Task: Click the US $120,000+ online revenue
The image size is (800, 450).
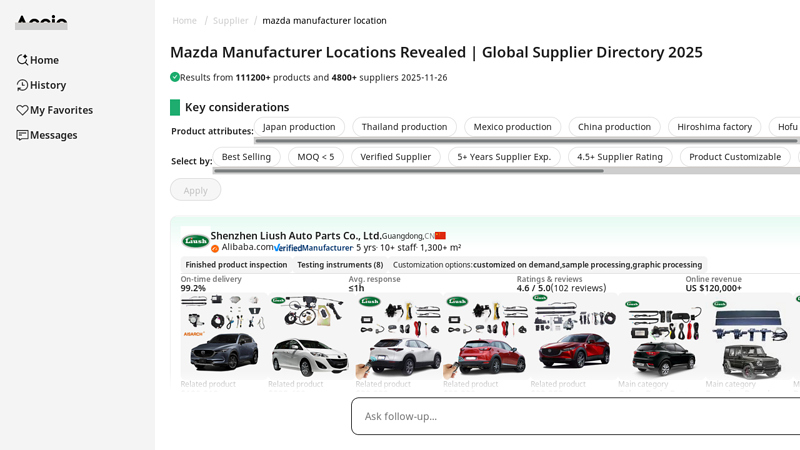Action: [x=713, y=288]
